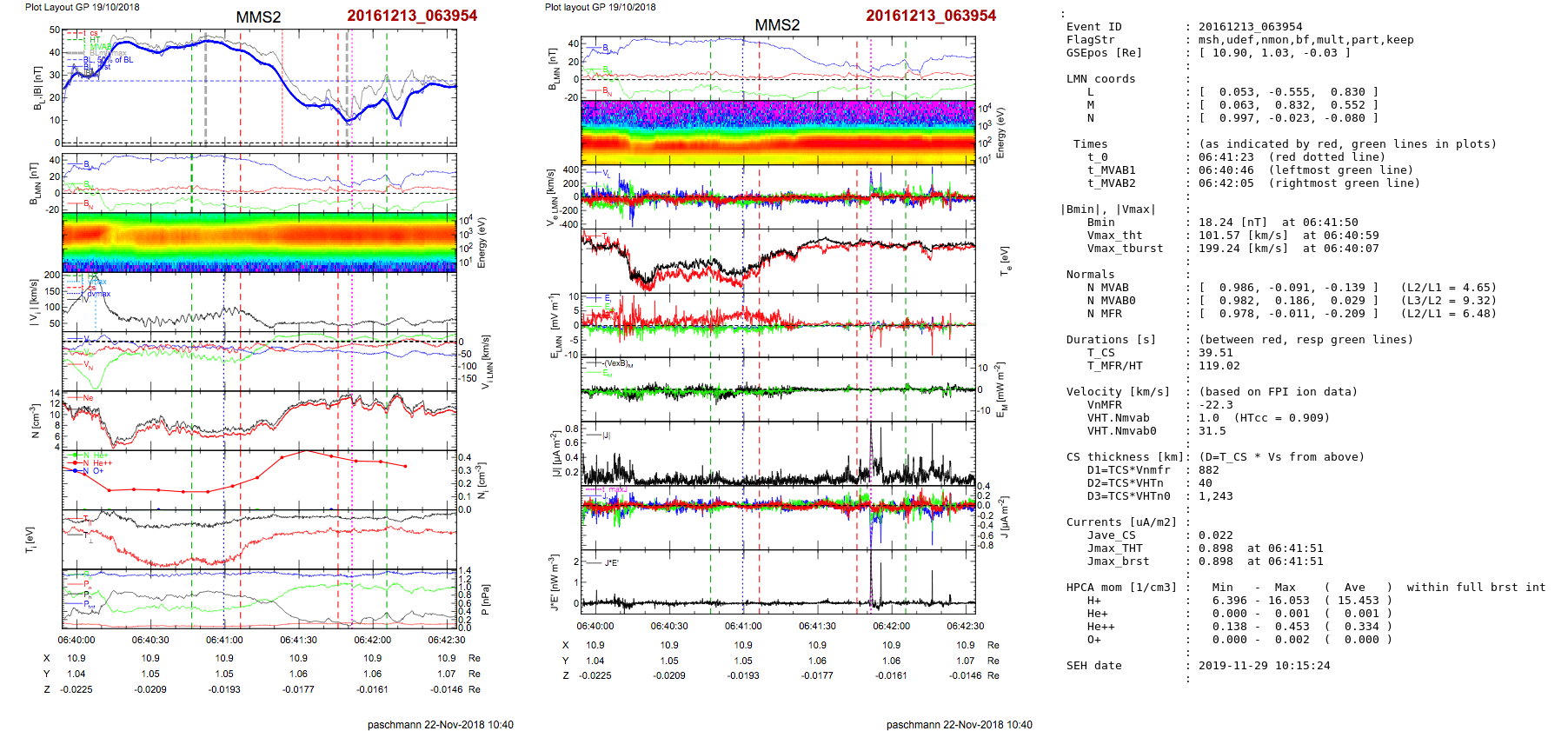Click the Event ID label in text panel

pos(1093,27)
